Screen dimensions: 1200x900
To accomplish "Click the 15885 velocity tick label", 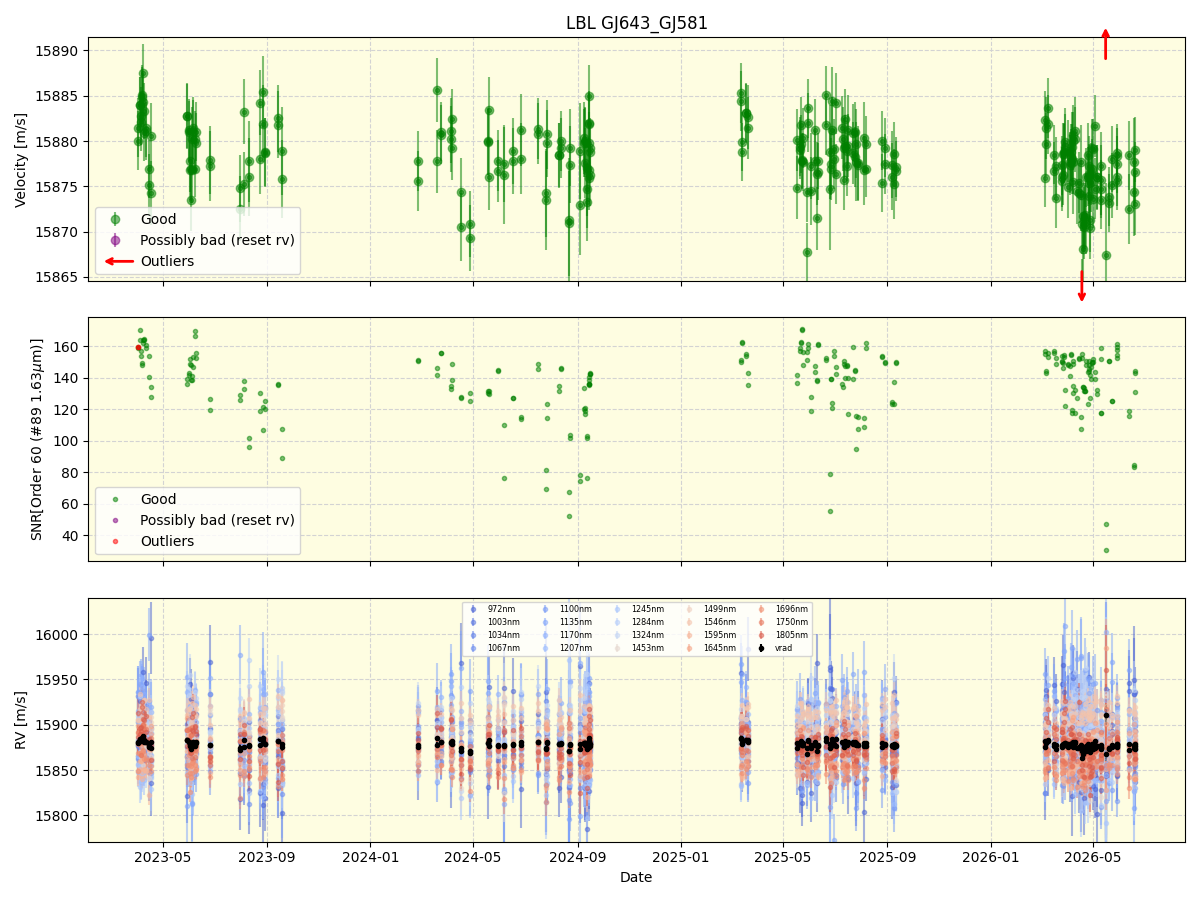I will [58, 97].
